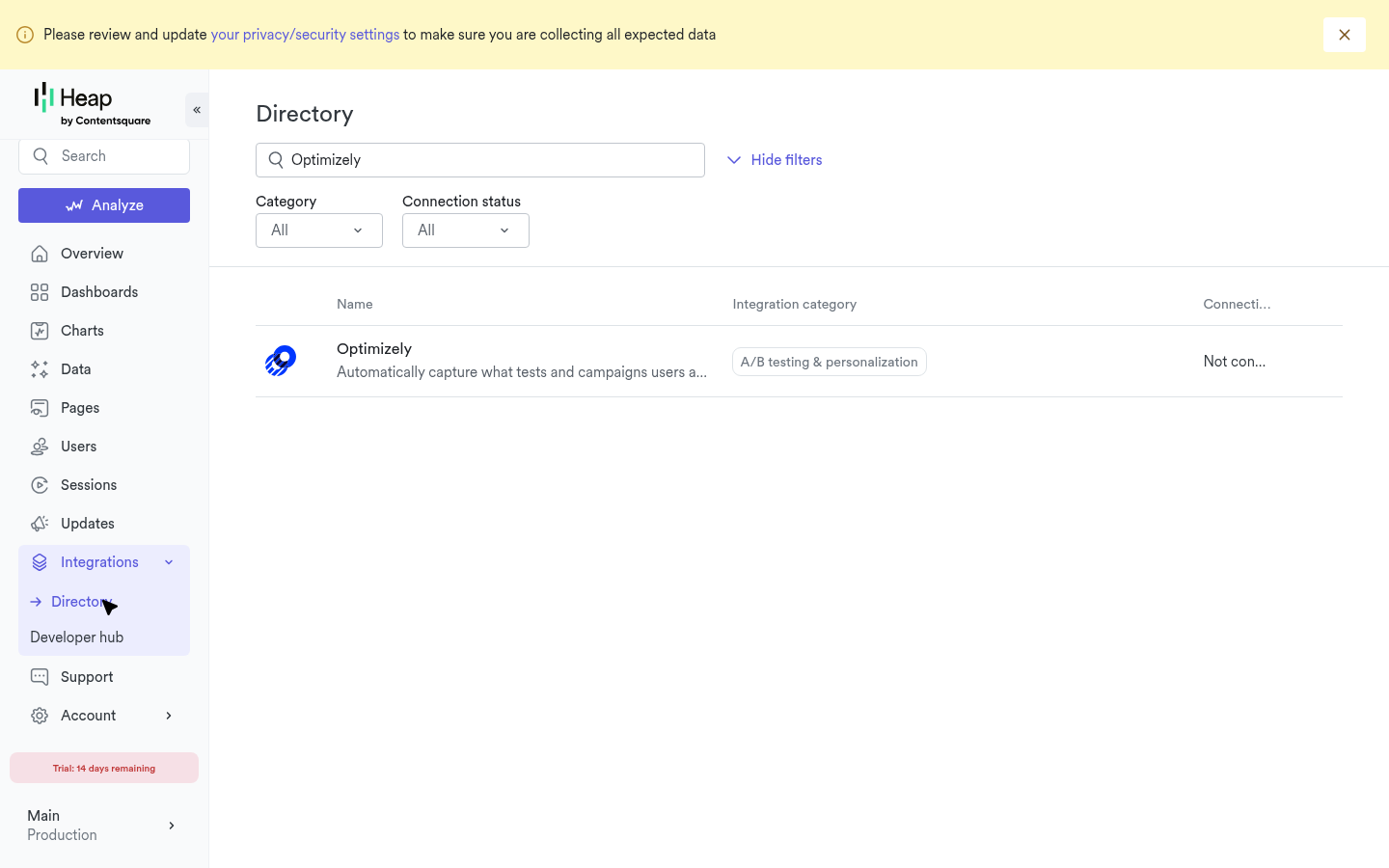This screenshot has width=1389, height=868.
Task: Click the Data sparkles icon
Action: pos(40,369)
